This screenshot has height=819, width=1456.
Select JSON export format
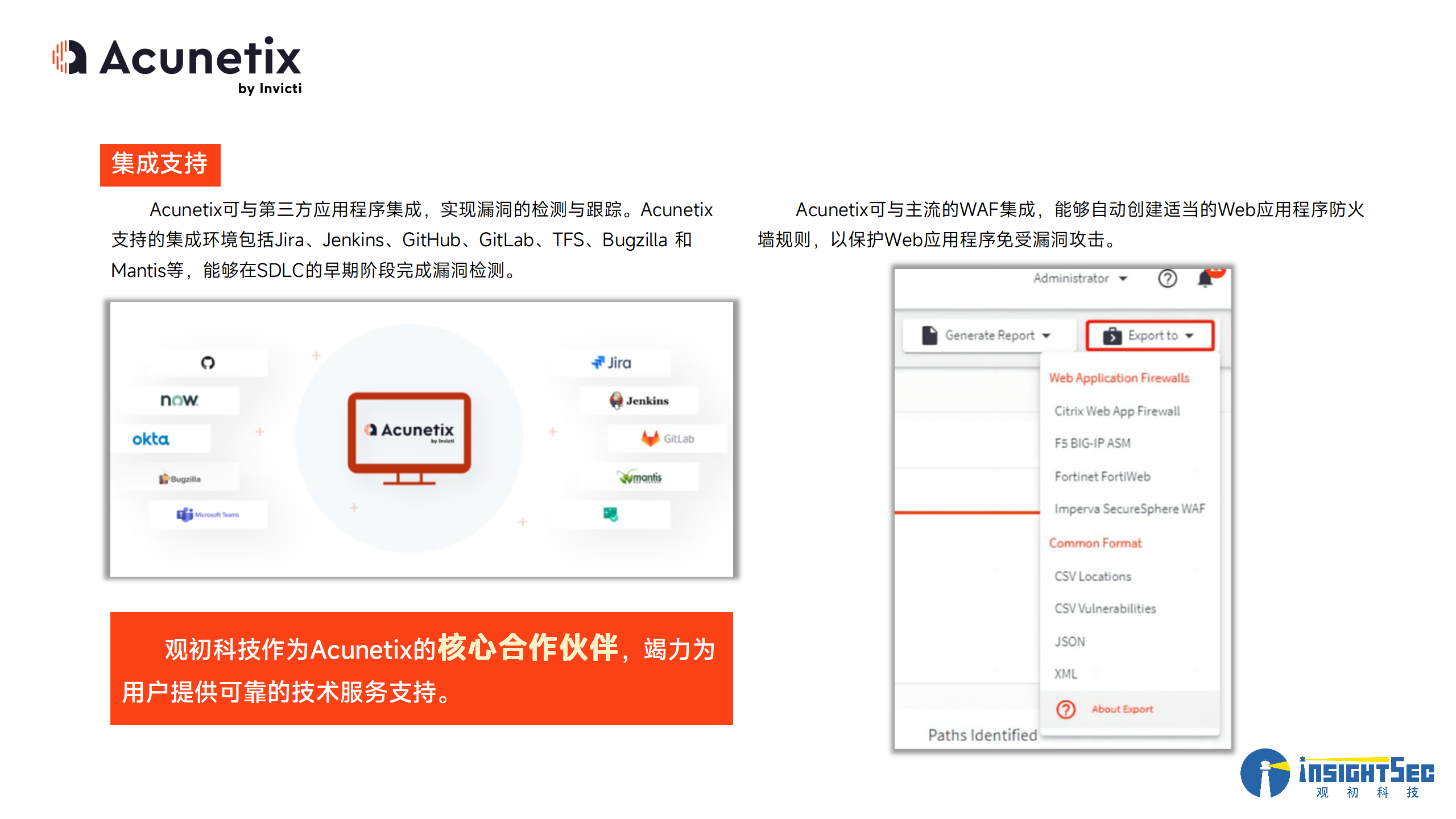1070,642
